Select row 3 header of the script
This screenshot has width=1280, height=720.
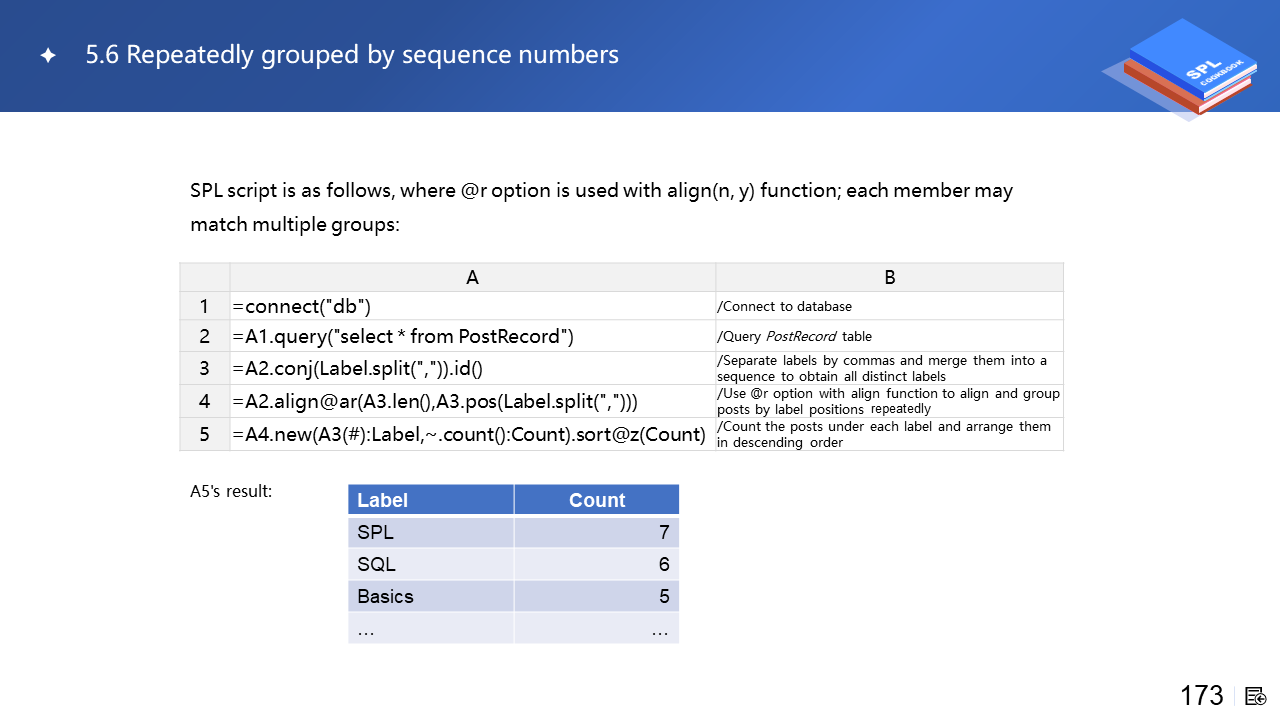pos(204,368)
